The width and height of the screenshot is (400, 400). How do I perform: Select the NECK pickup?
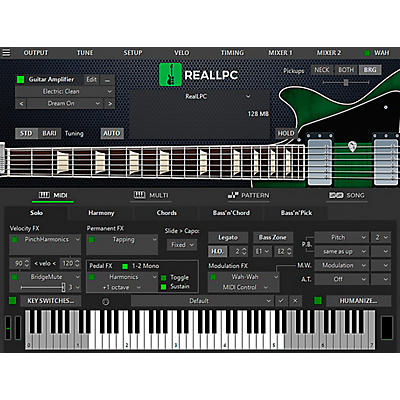pyautogui.click(x=322, y=70)
